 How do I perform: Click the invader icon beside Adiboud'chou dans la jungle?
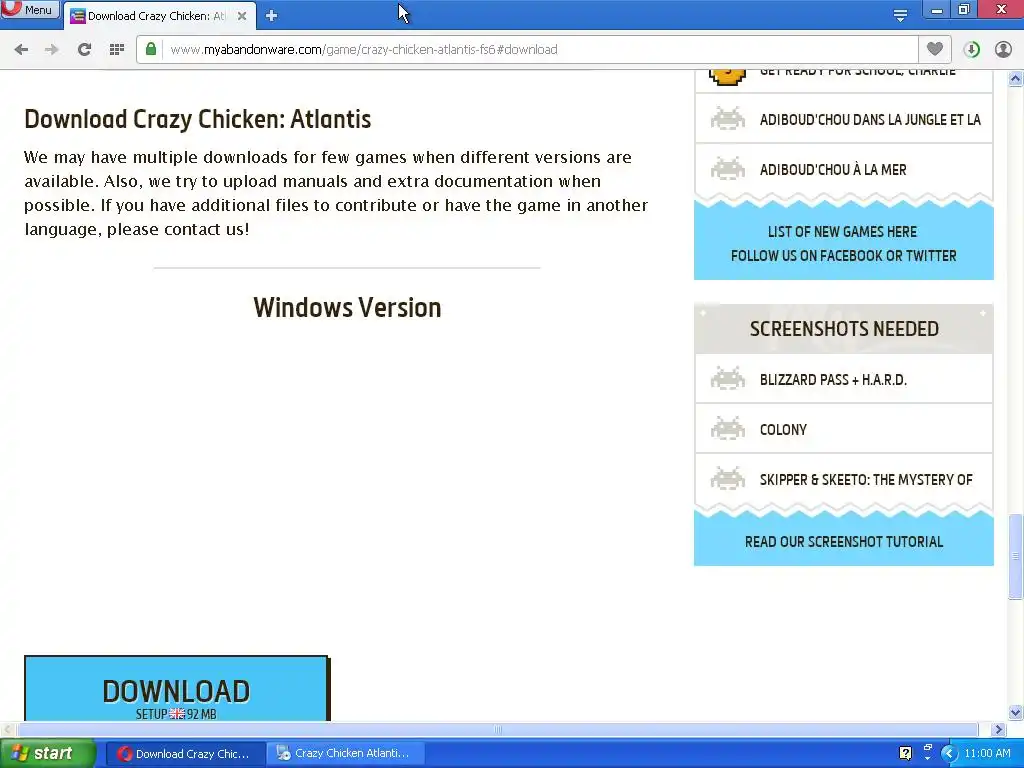[727, 118]
